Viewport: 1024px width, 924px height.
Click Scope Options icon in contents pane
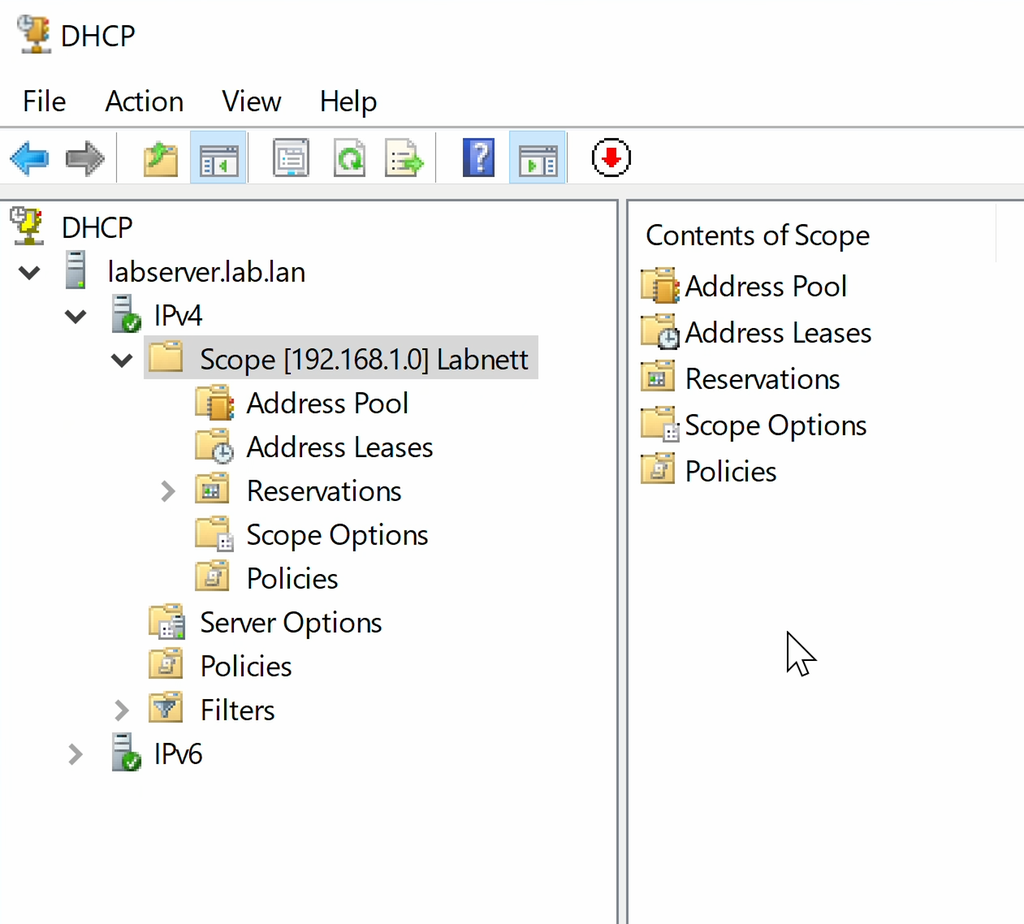660,424
